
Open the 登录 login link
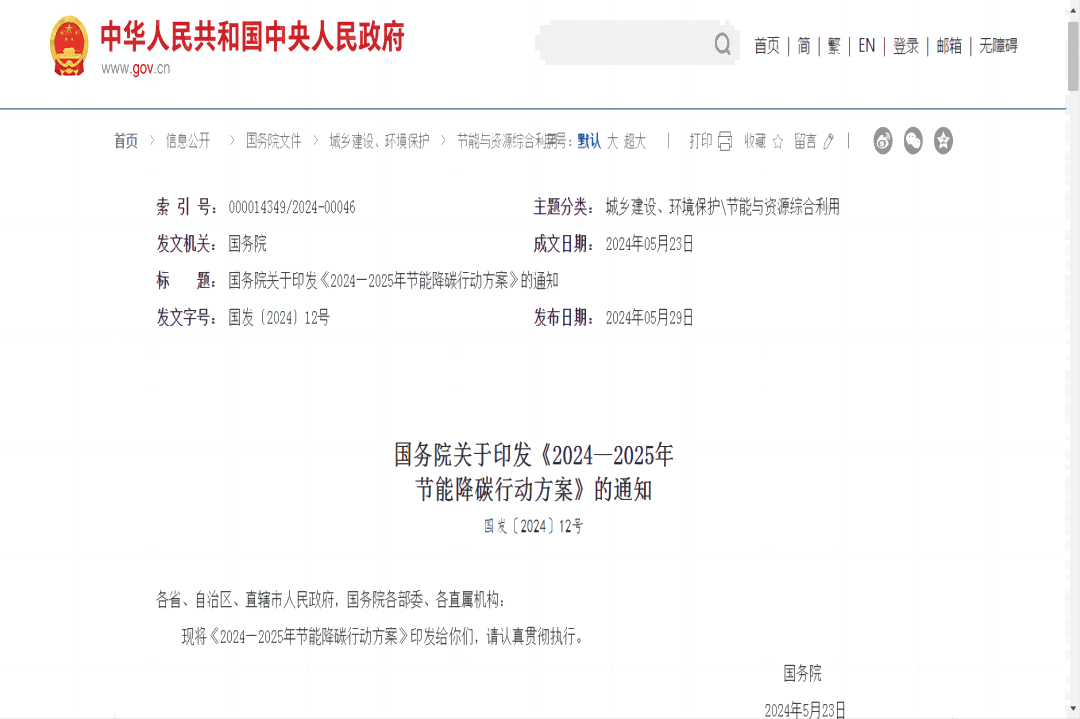(906, 46)
